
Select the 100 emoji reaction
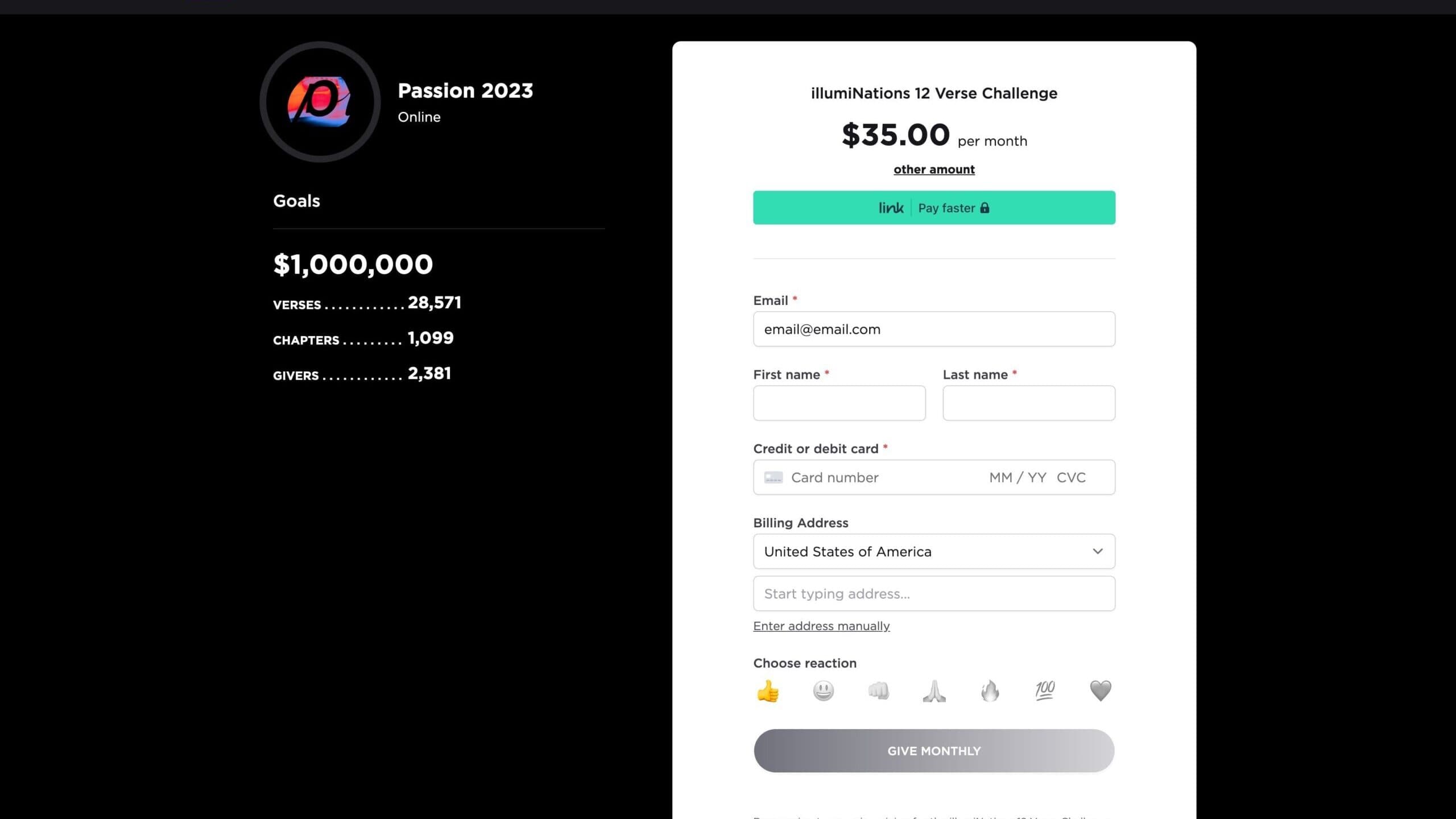click(x=1045, y=690)
